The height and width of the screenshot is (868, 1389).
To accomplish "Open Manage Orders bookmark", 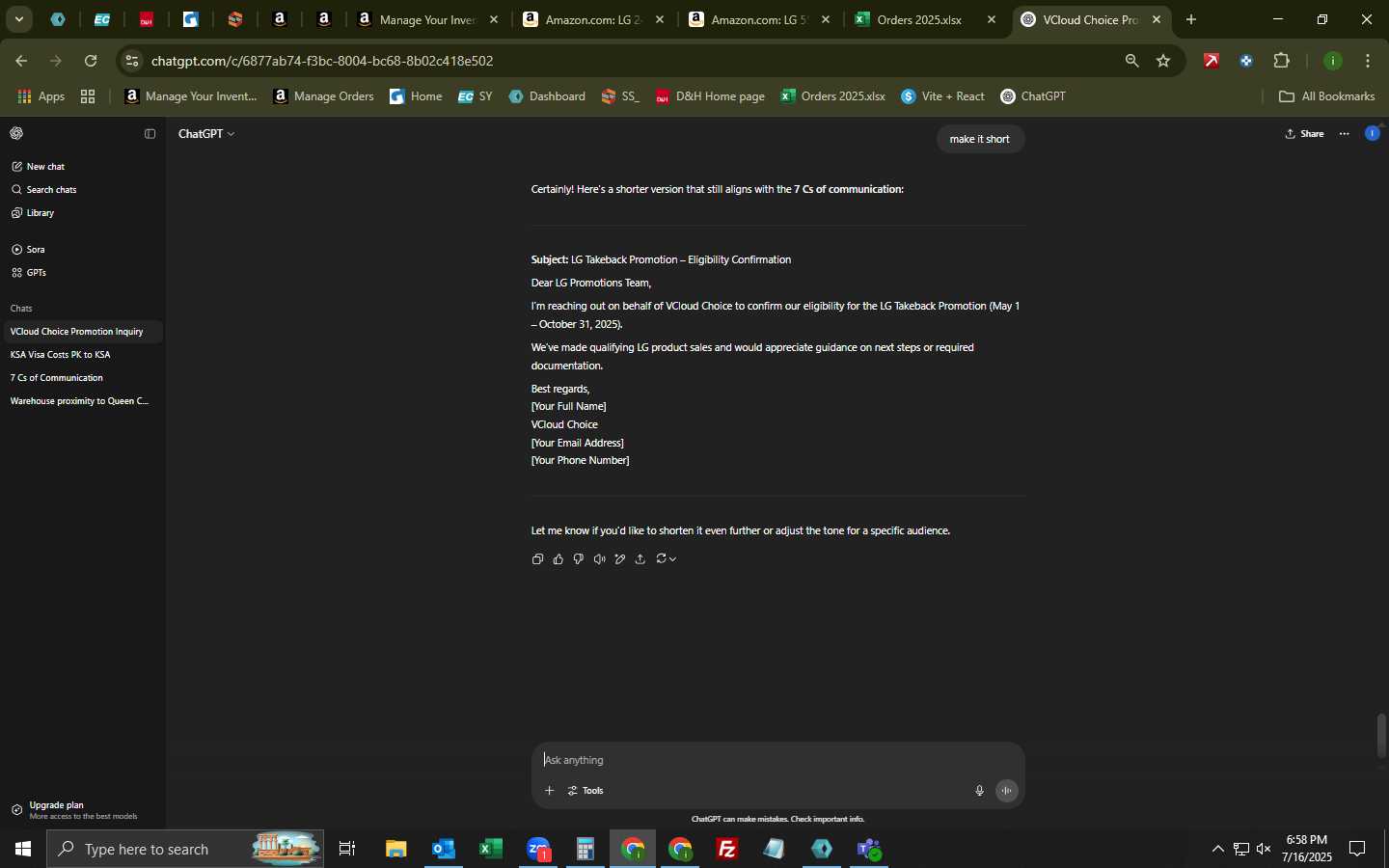I will [324, 96].
